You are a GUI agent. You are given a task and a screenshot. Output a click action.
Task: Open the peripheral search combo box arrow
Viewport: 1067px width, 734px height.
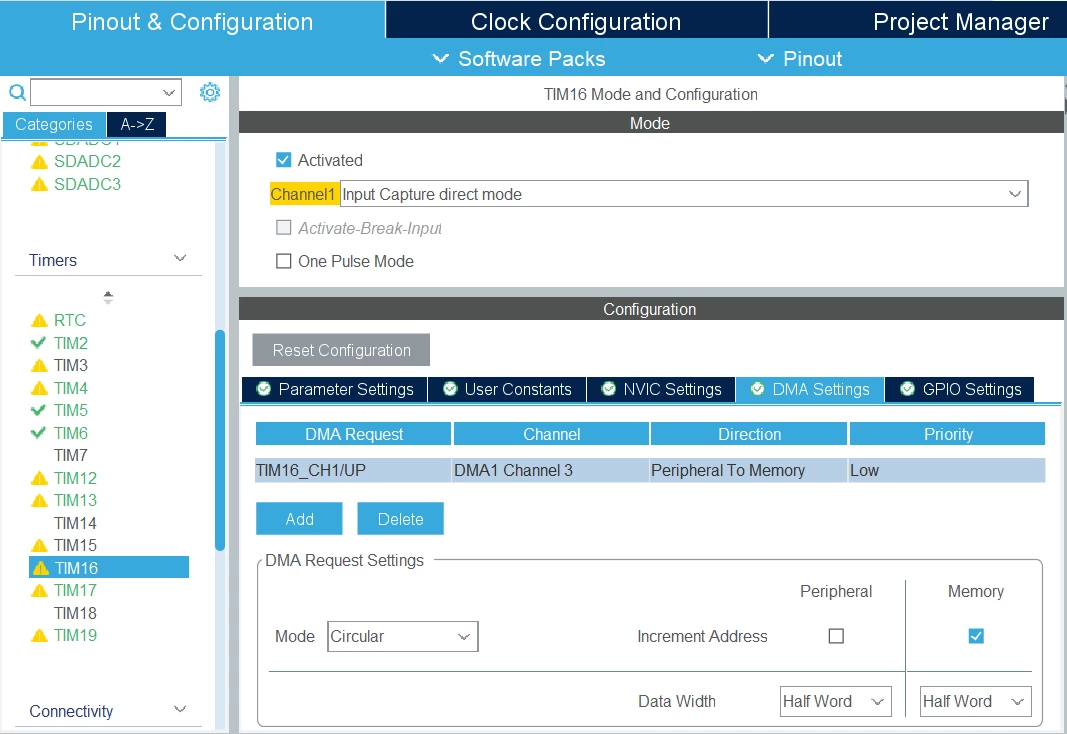click(x=169, y=93)
